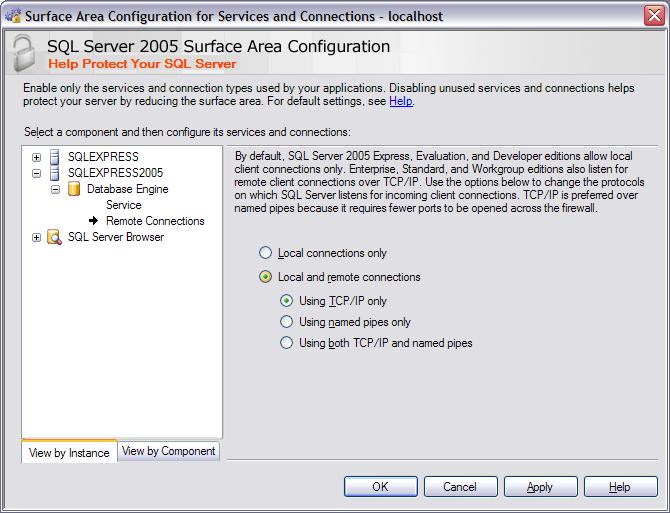Screen dimensions: 670x513
Task: Click the SQLEXPRESS2005 server instance icon
Action: click(55, 173)
